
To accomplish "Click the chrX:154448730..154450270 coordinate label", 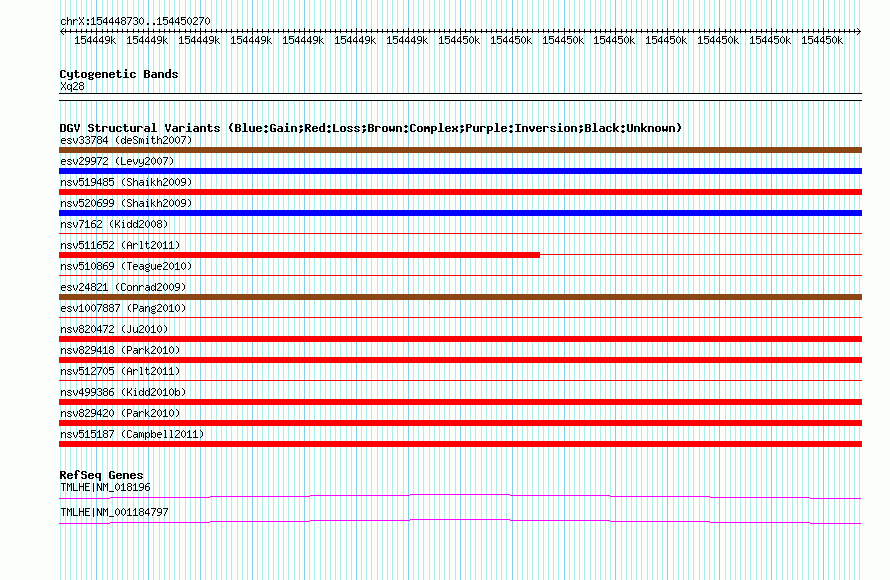I will point(135,21).
